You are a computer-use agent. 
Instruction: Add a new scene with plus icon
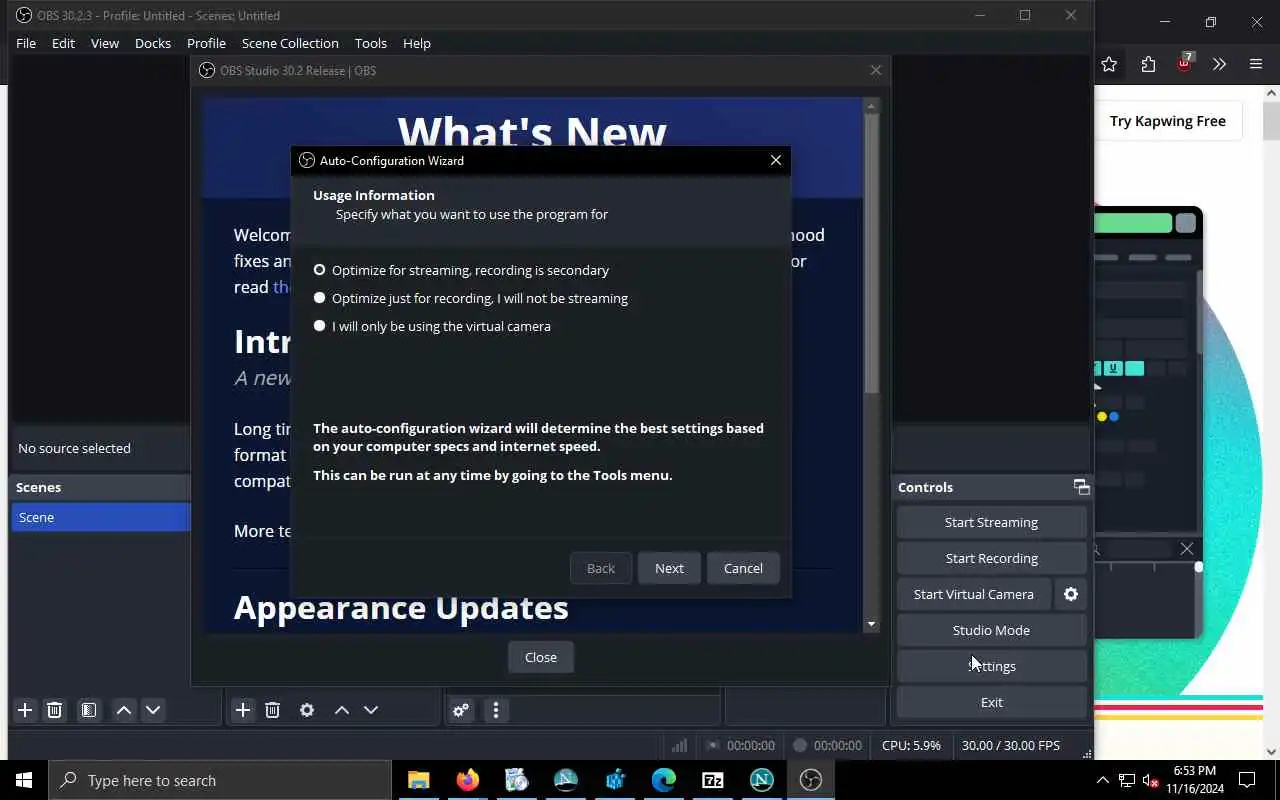[x=25, y=710]
